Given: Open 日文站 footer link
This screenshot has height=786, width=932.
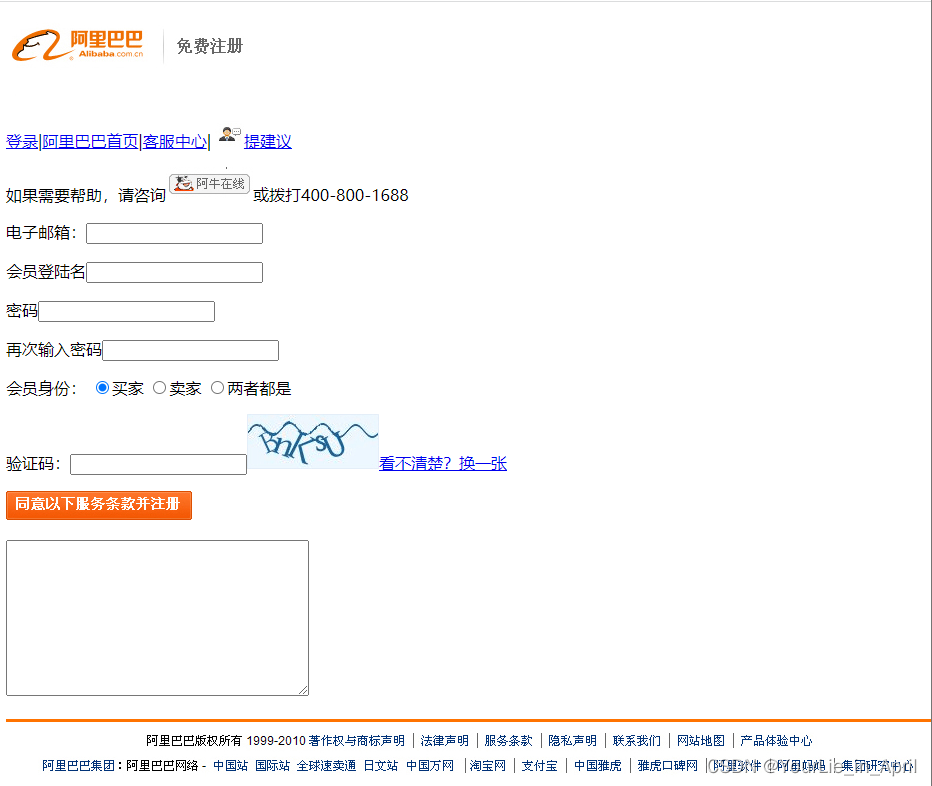Looking at the screenshot, I should tap(381, 765).
